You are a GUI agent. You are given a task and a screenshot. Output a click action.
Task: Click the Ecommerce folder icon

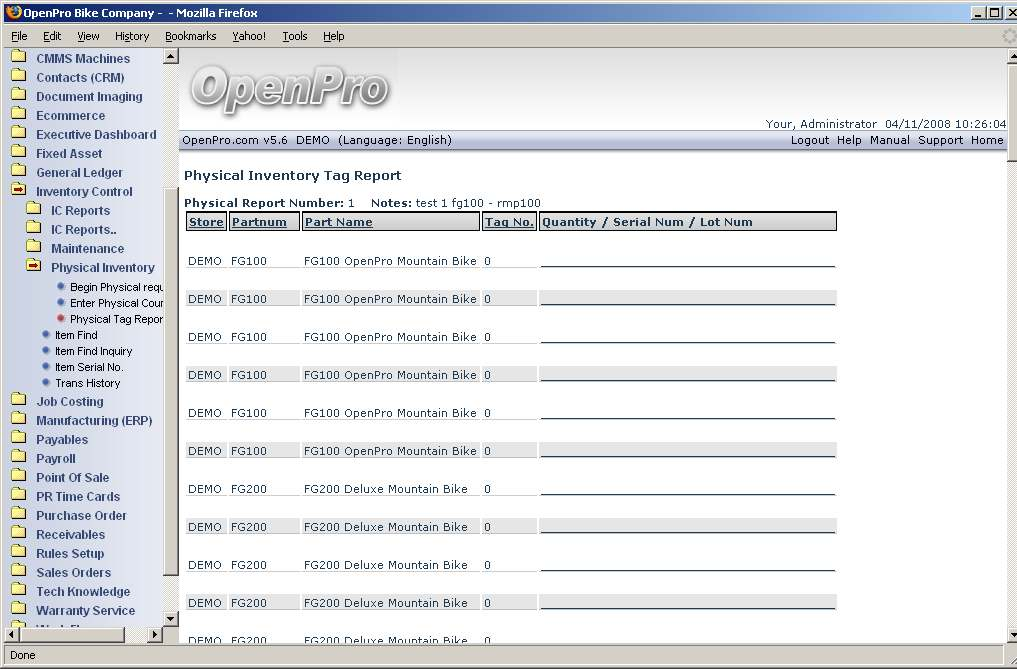[18, 115]
